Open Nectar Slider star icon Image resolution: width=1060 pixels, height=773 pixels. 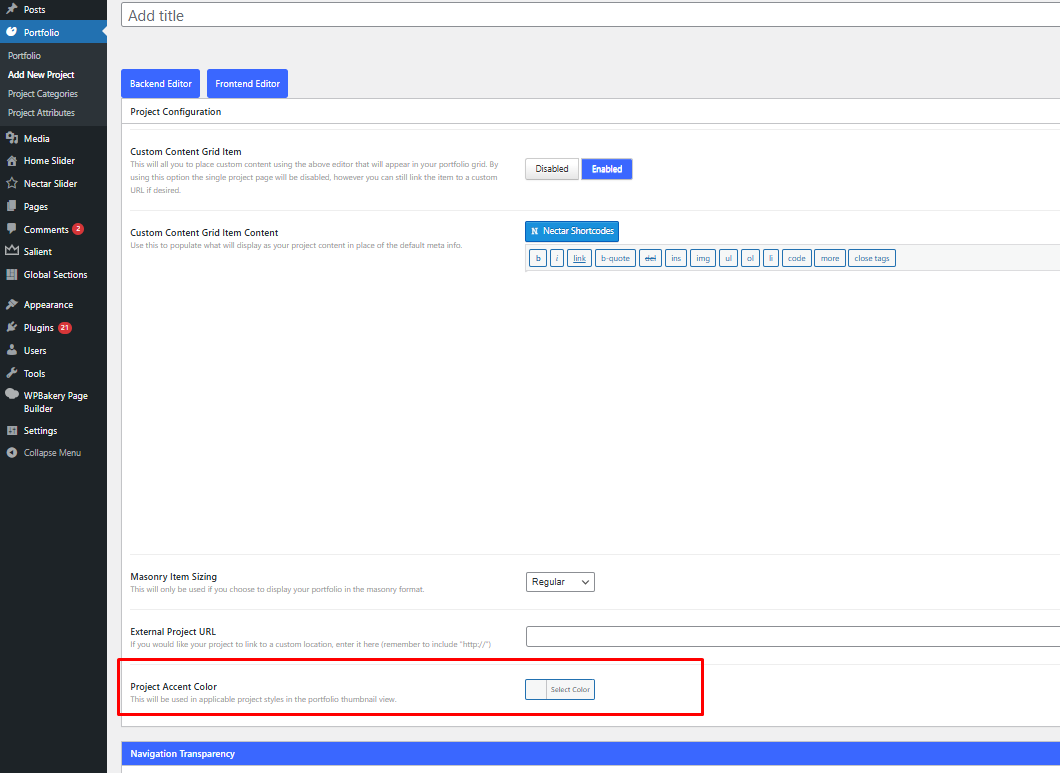(x=12, y=184)
